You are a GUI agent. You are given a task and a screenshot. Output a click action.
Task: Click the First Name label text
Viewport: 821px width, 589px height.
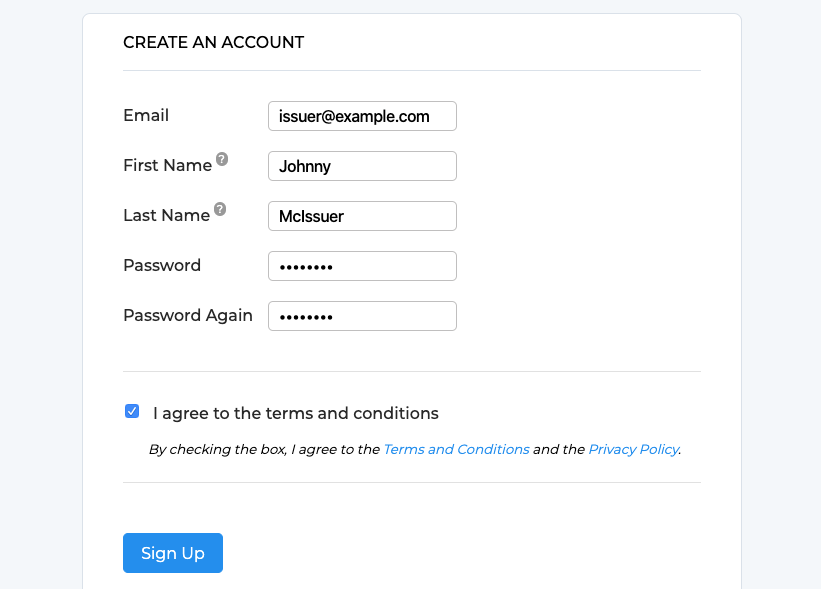point(168,165)
